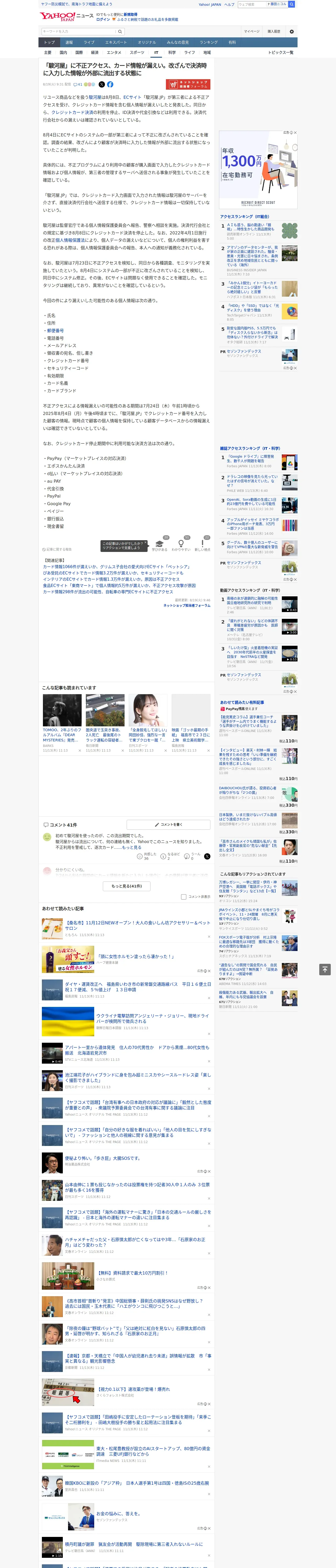
Task: Open the 全身脱毛してほしい article thumbnail
Action: 148,710
